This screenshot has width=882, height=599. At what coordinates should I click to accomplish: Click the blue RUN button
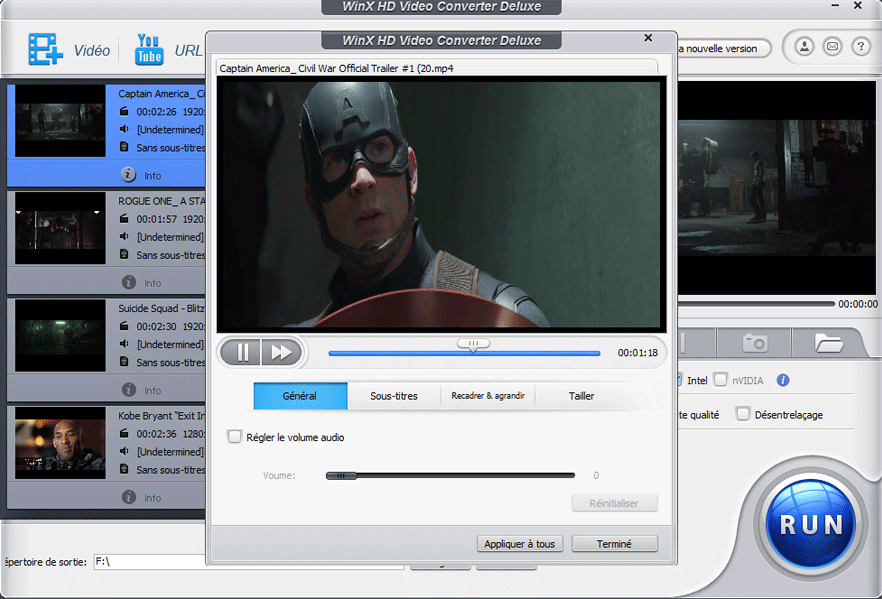(811, 524)
